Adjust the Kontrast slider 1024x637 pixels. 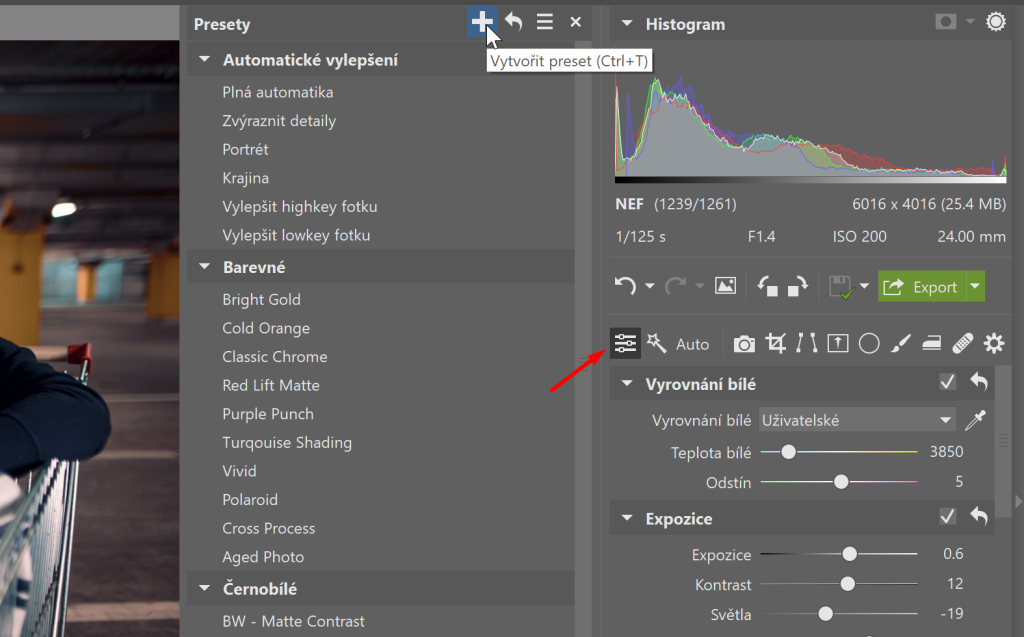point(847,583)
